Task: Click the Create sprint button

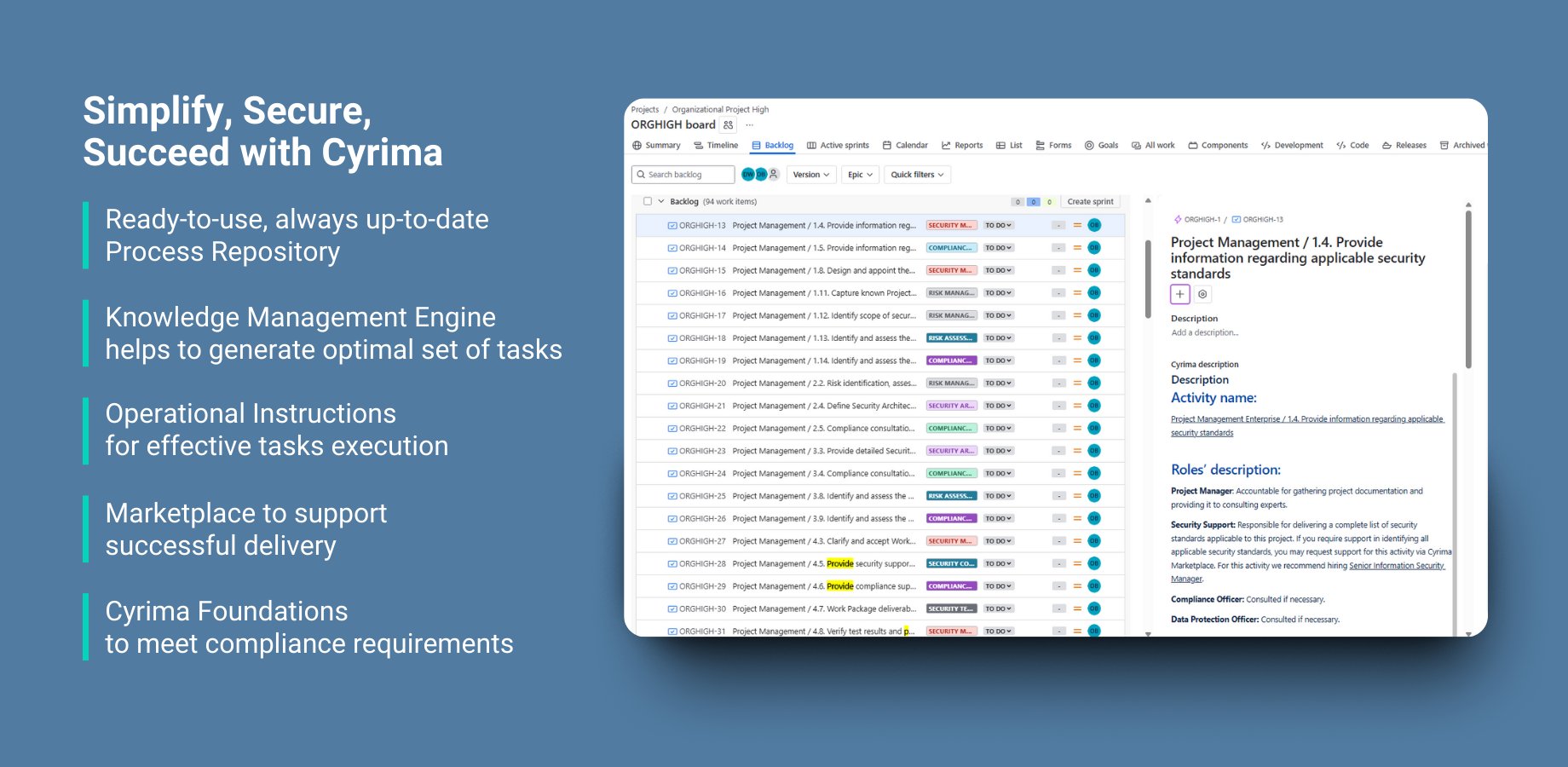Action: click(1090, 202)
